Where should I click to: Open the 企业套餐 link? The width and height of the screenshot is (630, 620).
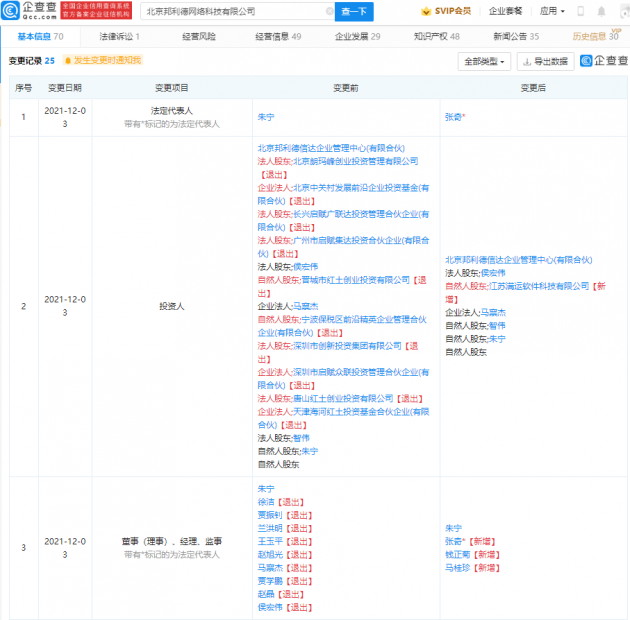point(505,11)
